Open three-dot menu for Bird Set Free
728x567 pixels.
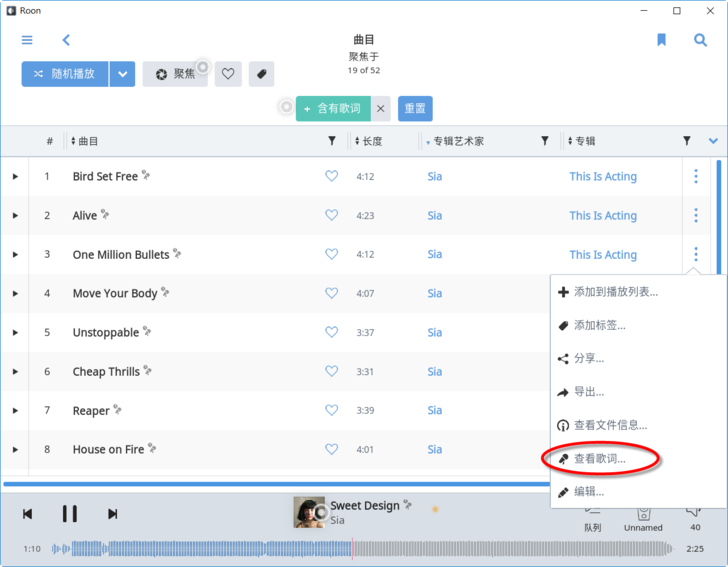click(696, 176)
